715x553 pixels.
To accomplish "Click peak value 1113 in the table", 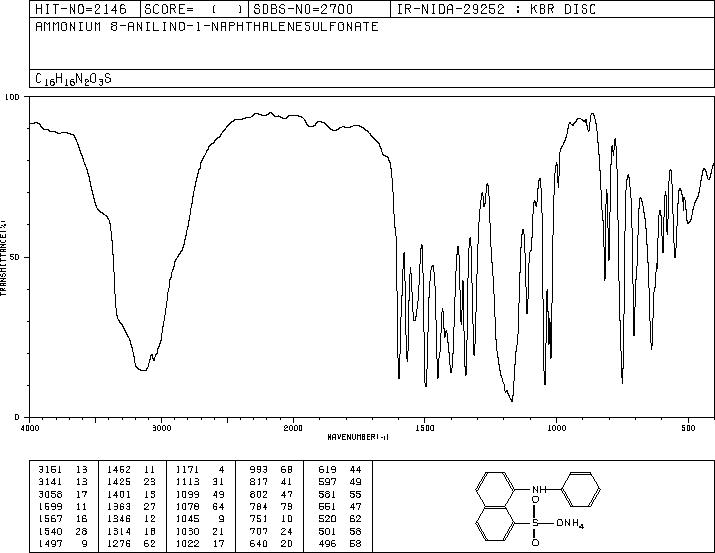I will coord(187,481).
